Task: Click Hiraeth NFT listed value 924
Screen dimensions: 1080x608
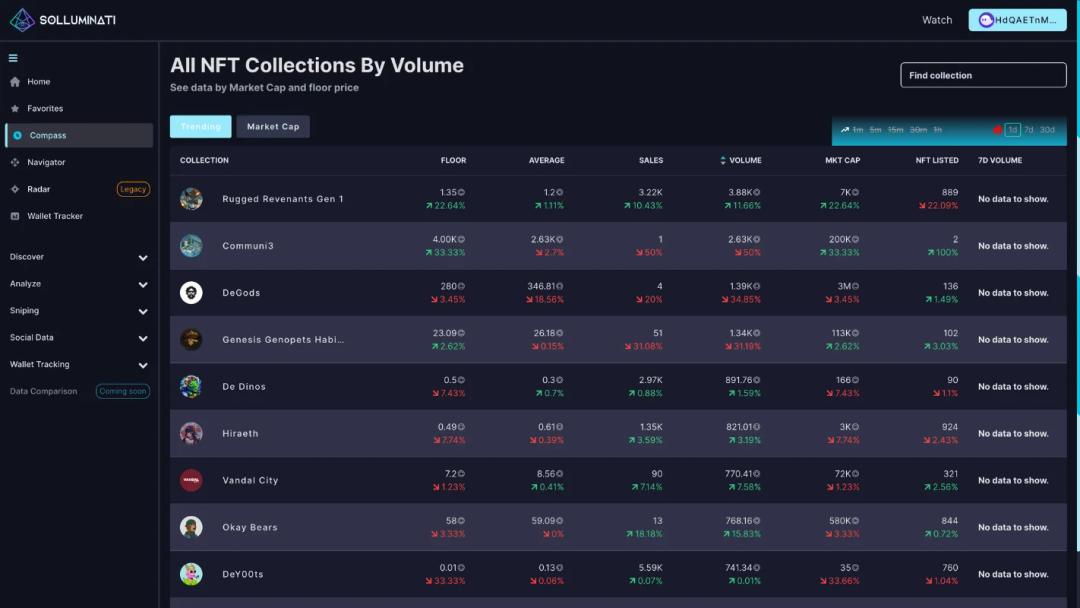Action: (950, 427)
